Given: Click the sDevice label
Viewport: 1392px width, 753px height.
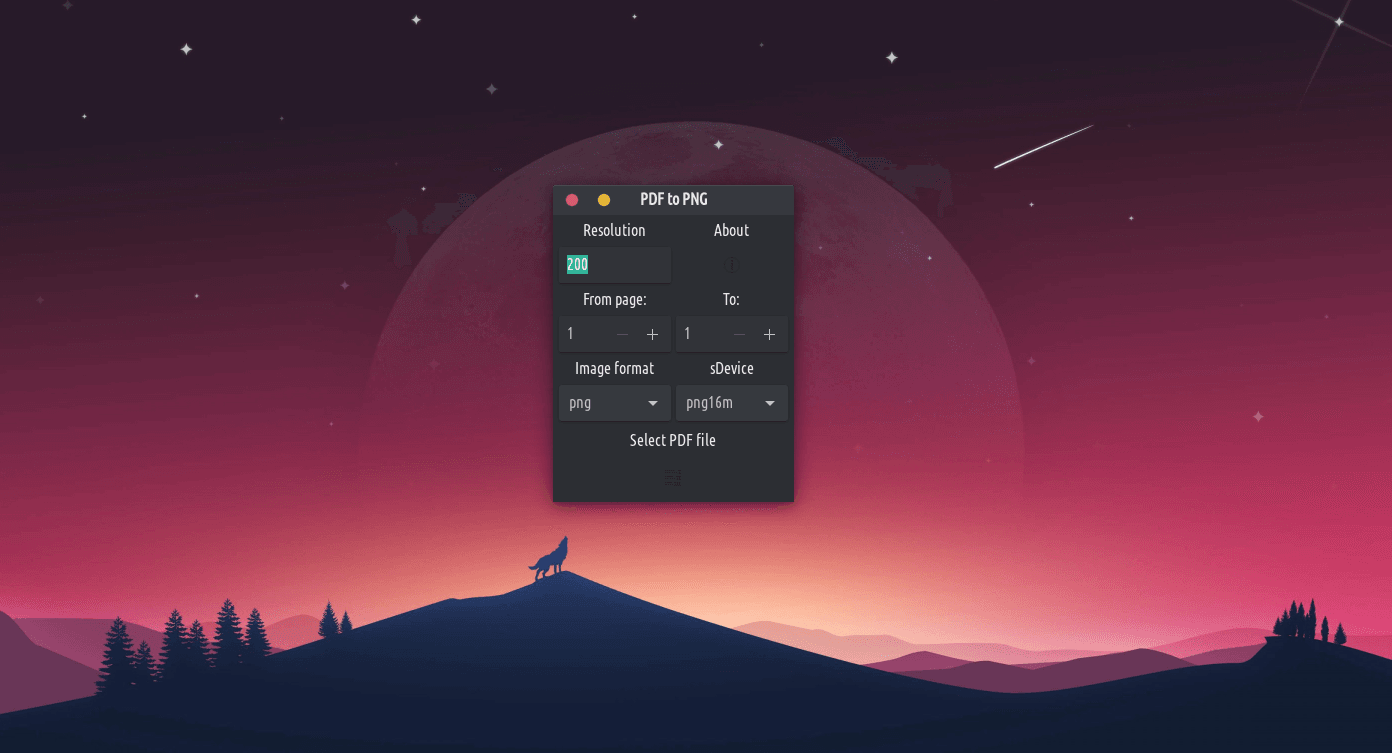Looking at the screenshot, I should [731, 369].
